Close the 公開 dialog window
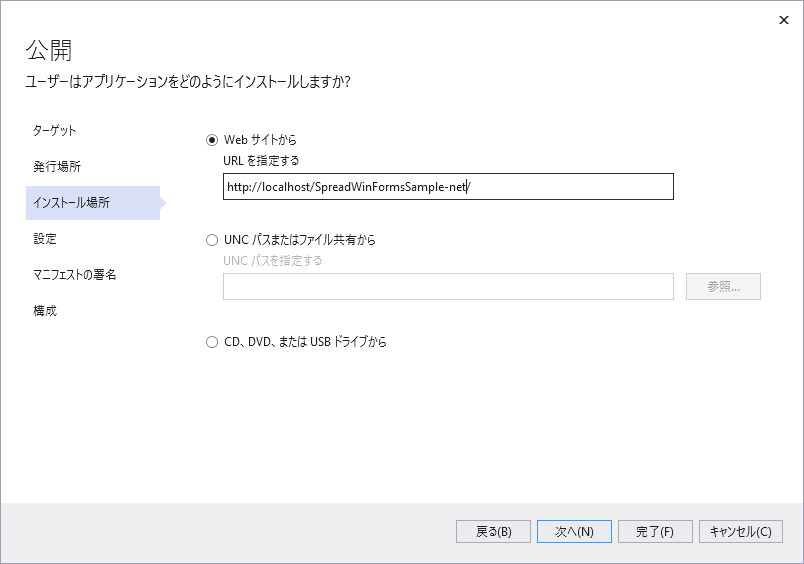 pyautogui.click(x=780, y=20)
